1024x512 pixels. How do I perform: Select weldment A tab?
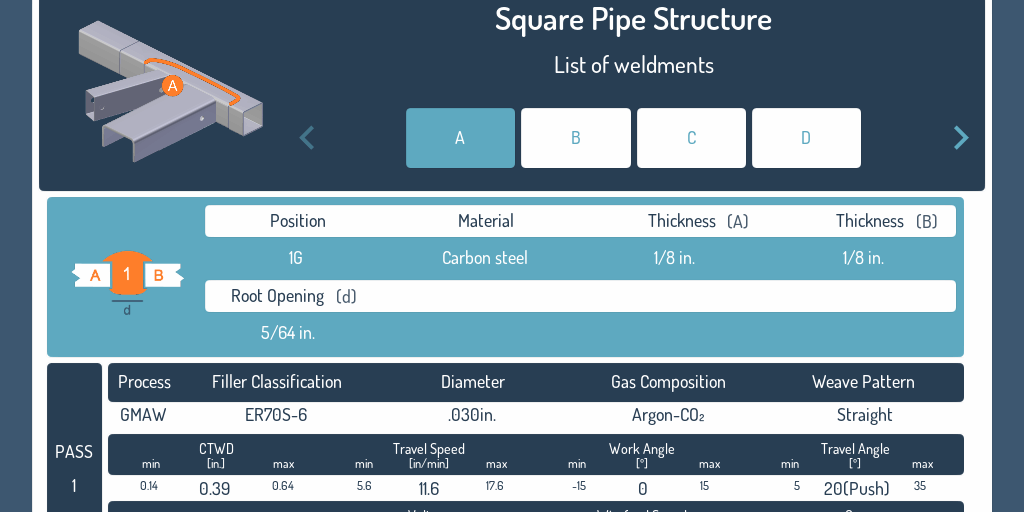point(460,138)
